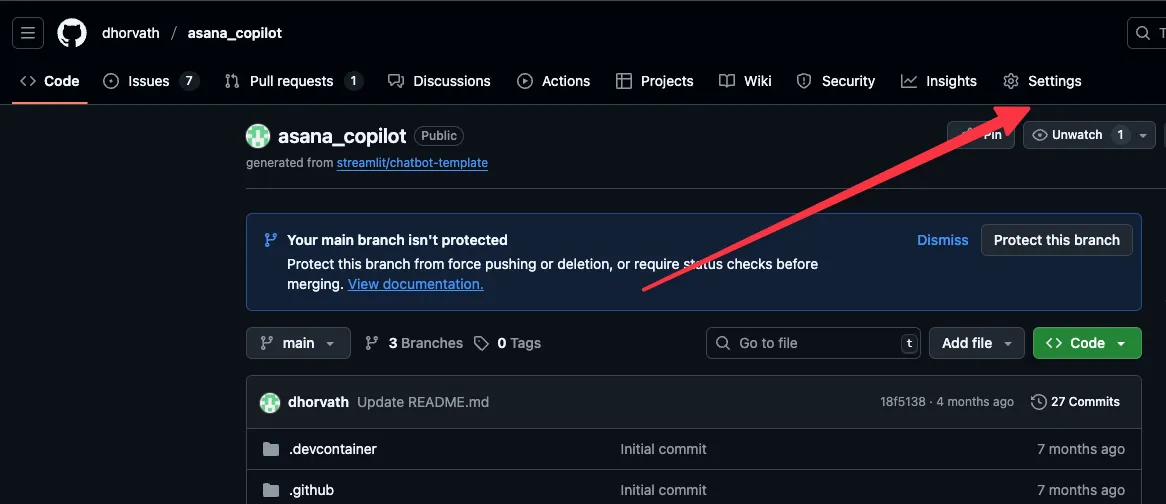Open Initial commit message for .devcontainer
This screenshot has width=1166, height=504.
[x=663, y=449]
